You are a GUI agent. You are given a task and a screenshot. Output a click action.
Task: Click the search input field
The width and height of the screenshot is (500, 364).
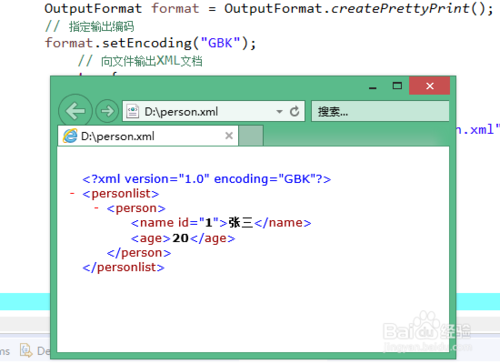pyautogui.click(x=380, y=111)
